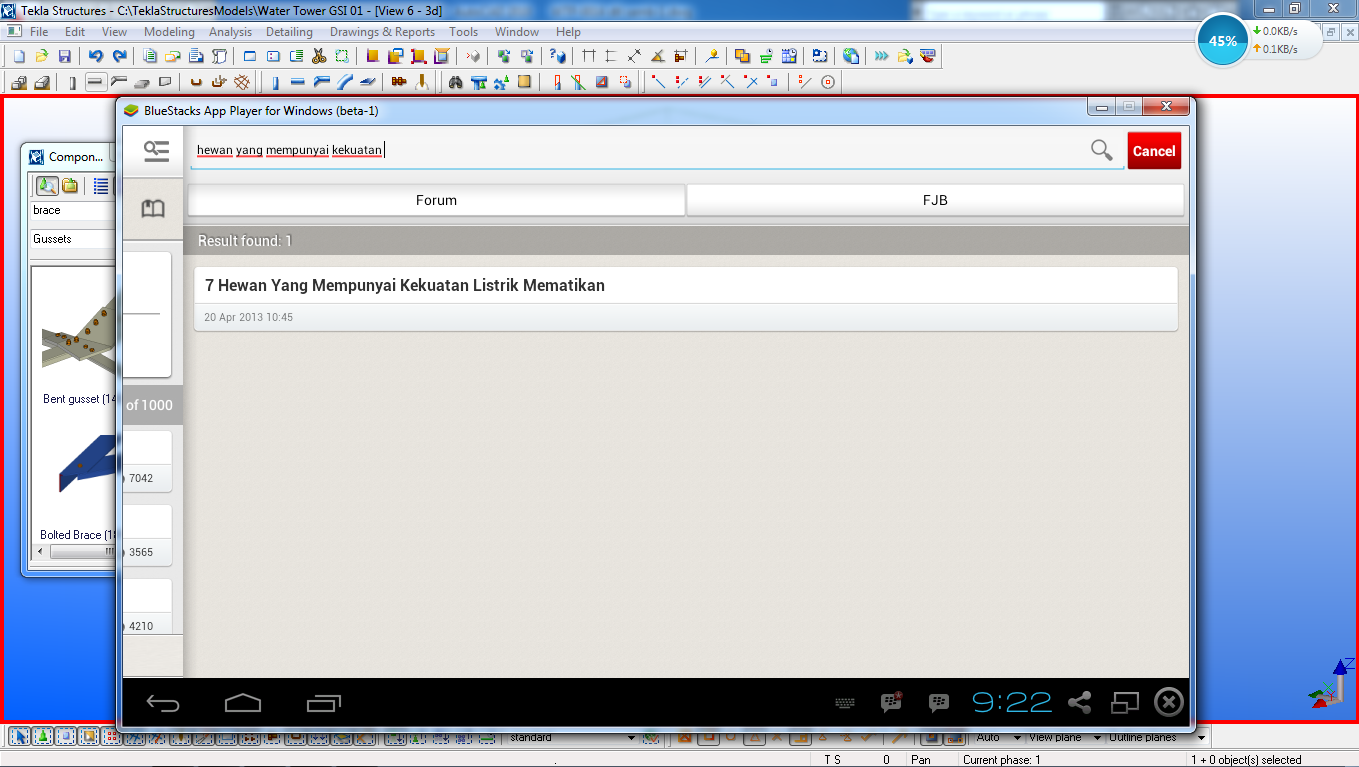Viewport: 1359px width, 767px height.
Task: Click the scissors cut icon in Tekla toolbar
Action: tap(320, 57)
